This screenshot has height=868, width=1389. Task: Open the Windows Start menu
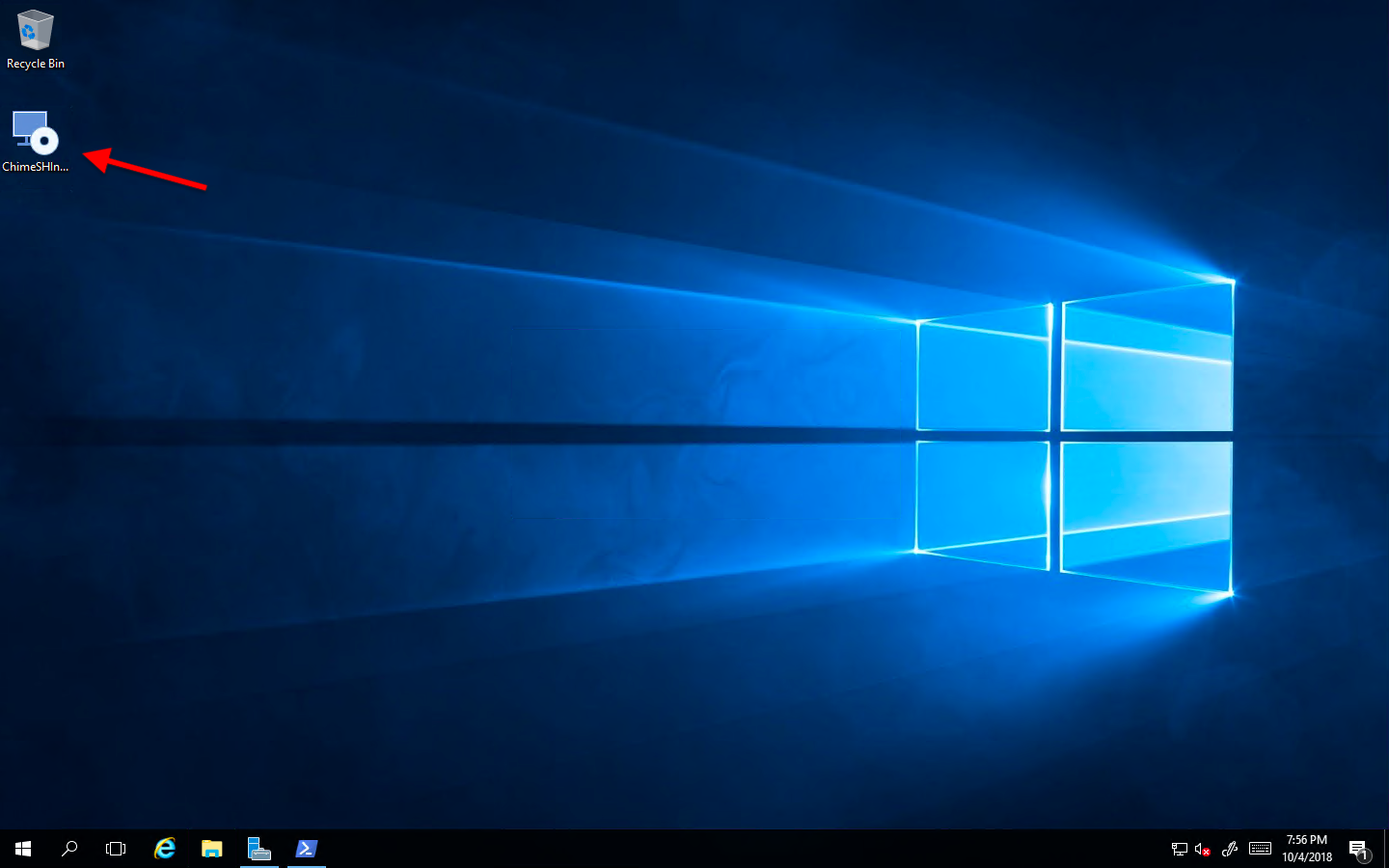point(23,849)
